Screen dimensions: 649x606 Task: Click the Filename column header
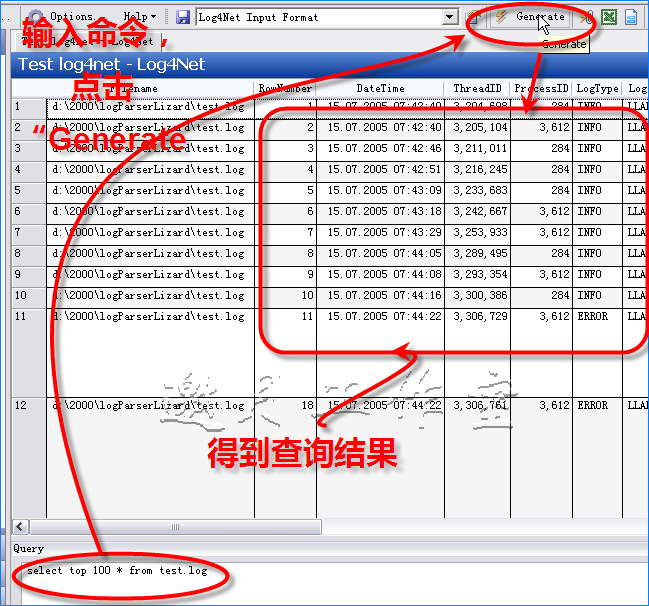tap(150, 88)
